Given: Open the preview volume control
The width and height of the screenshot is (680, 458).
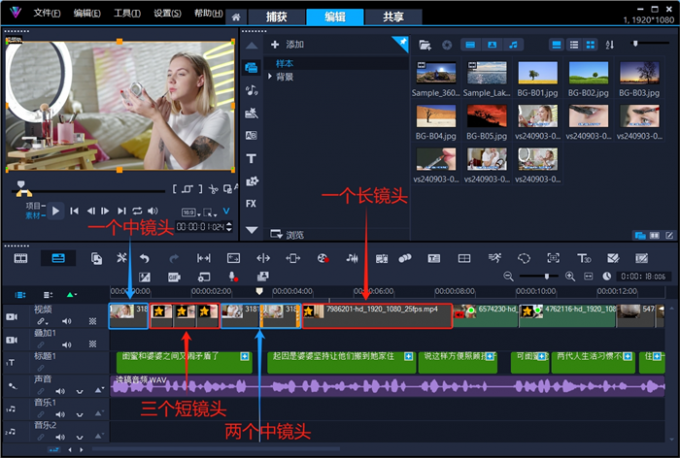Looking at the screenshot, I should (153, 211).
